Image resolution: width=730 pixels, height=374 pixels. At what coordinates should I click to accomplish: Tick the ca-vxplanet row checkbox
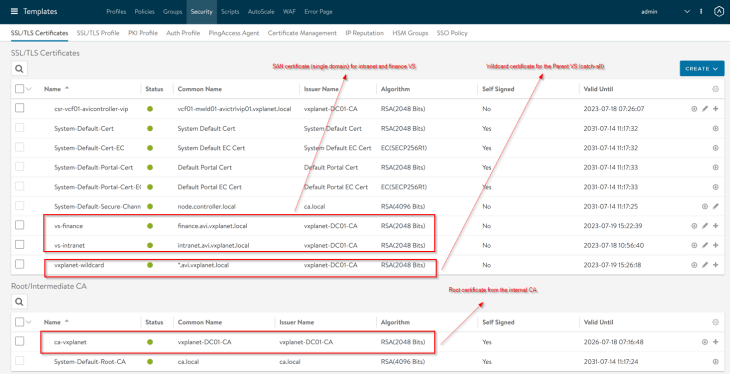[x=20, y=341]
